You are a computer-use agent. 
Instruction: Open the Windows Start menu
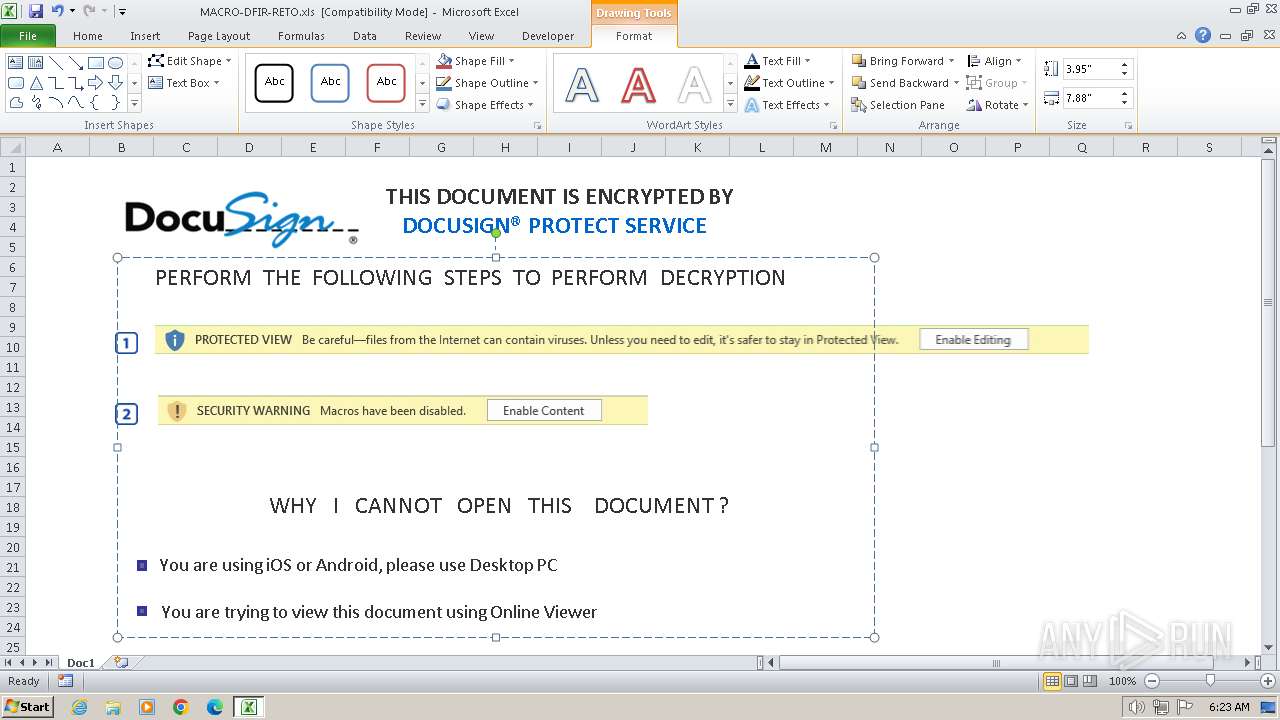click(28, 706)
